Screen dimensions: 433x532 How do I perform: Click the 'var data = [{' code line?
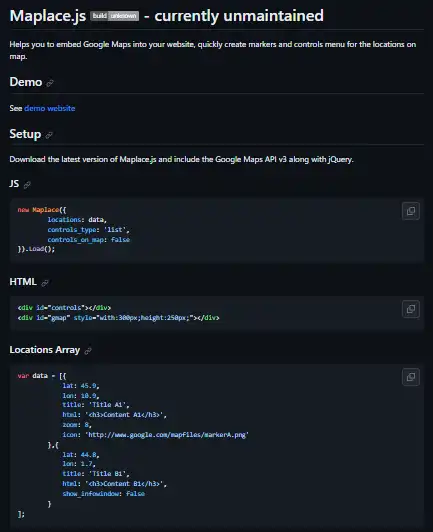point(42,376)
